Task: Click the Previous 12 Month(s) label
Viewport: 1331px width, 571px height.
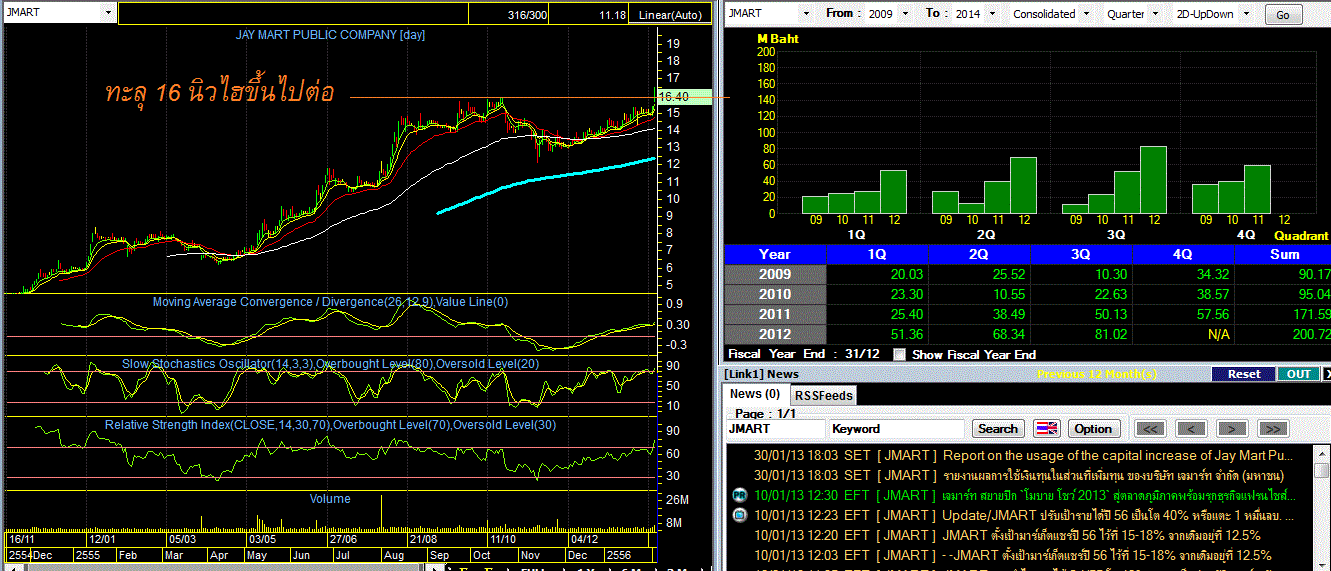Action: click(1097, 374)
